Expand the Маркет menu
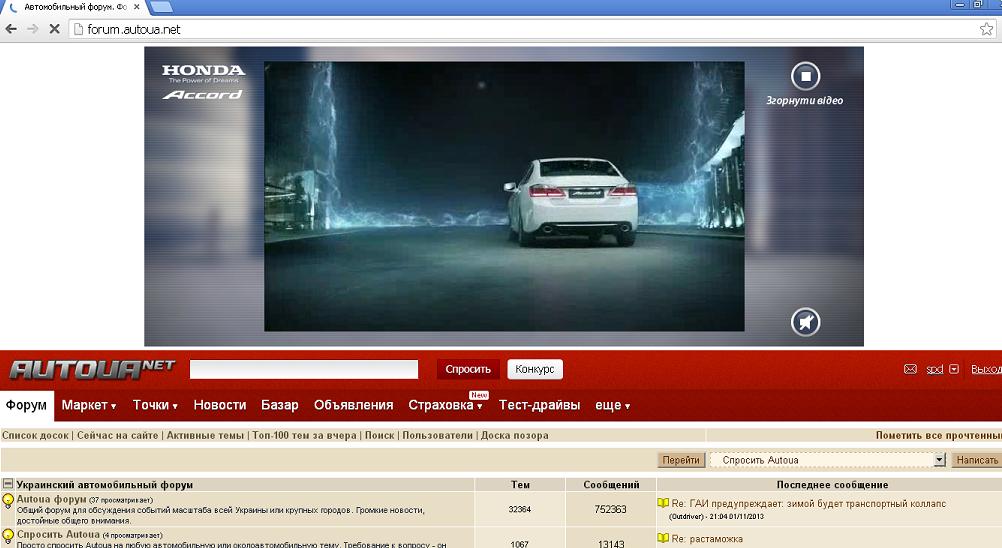Viewport: 1002px width, 548px height. [x=89, y=405]
